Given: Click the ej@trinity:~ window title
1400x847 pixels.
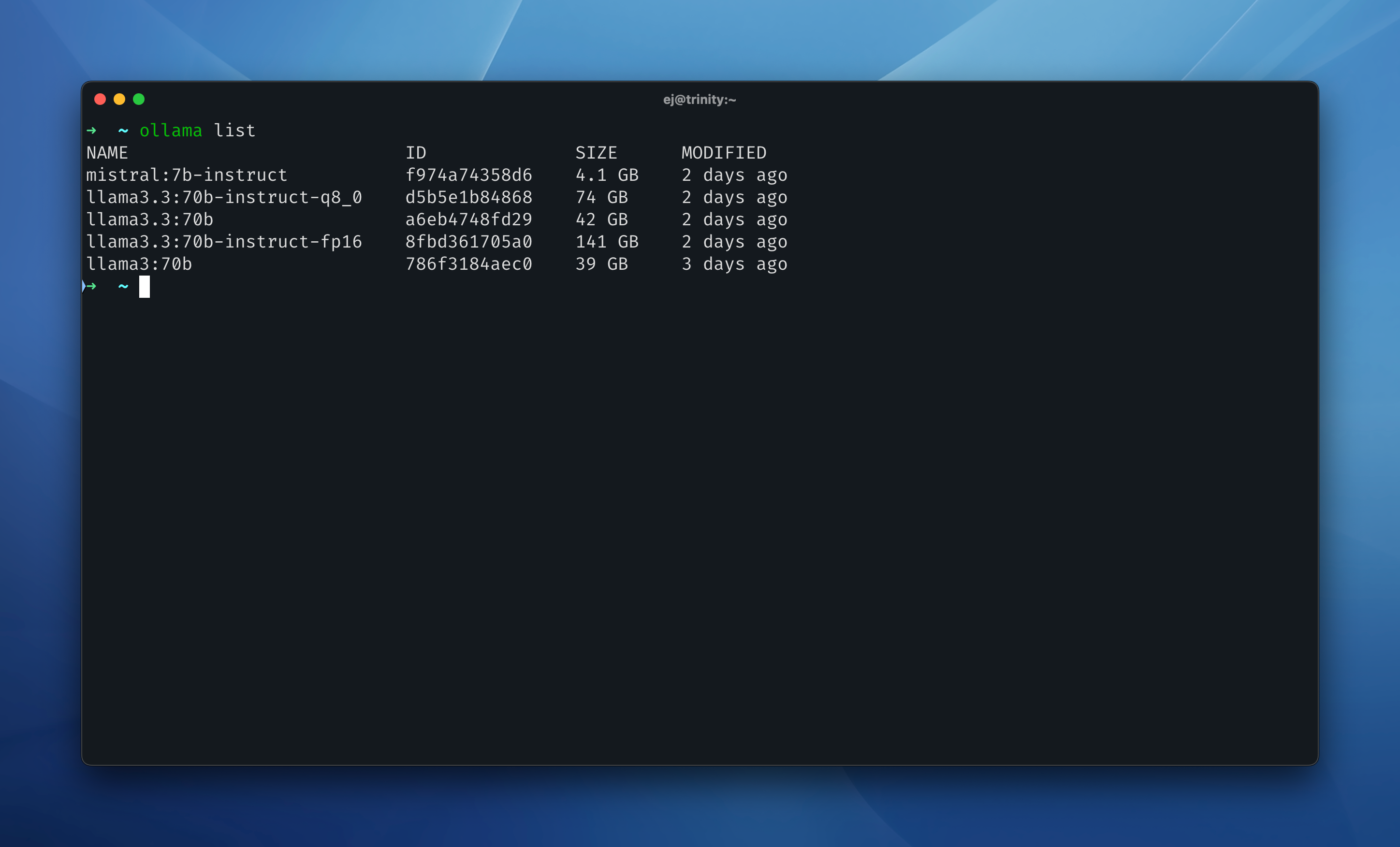Looking at the screenshot, I should tap(700, 100).
